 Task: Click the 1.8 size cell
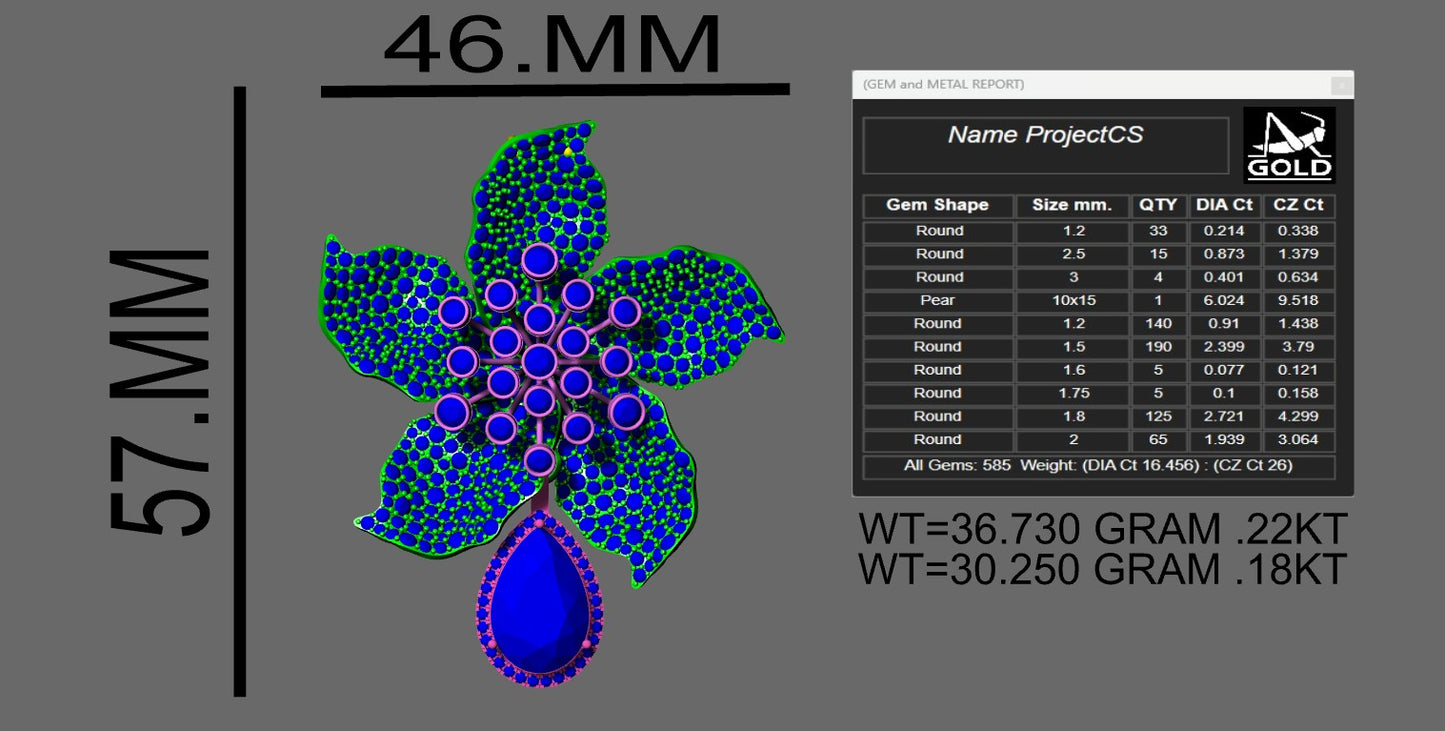tap(1072, 416)
